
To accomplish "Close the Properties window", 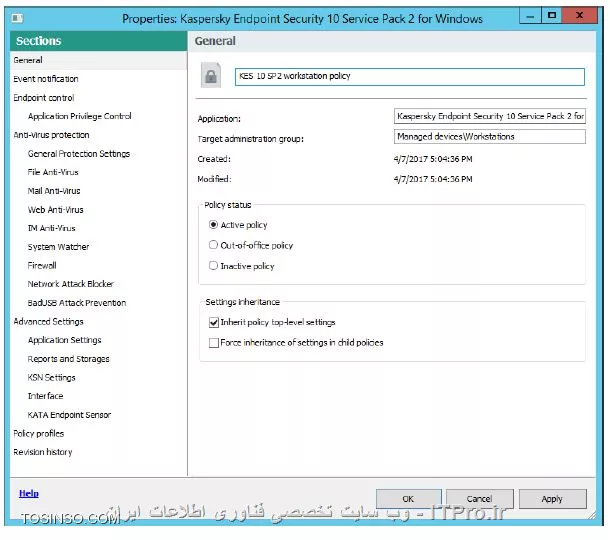I will point(580,16).
